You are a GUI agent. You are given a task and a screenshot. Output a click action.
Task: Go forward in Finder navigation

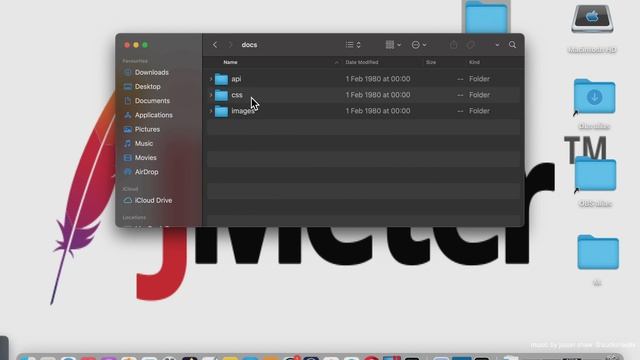click(x=230, y=45)
